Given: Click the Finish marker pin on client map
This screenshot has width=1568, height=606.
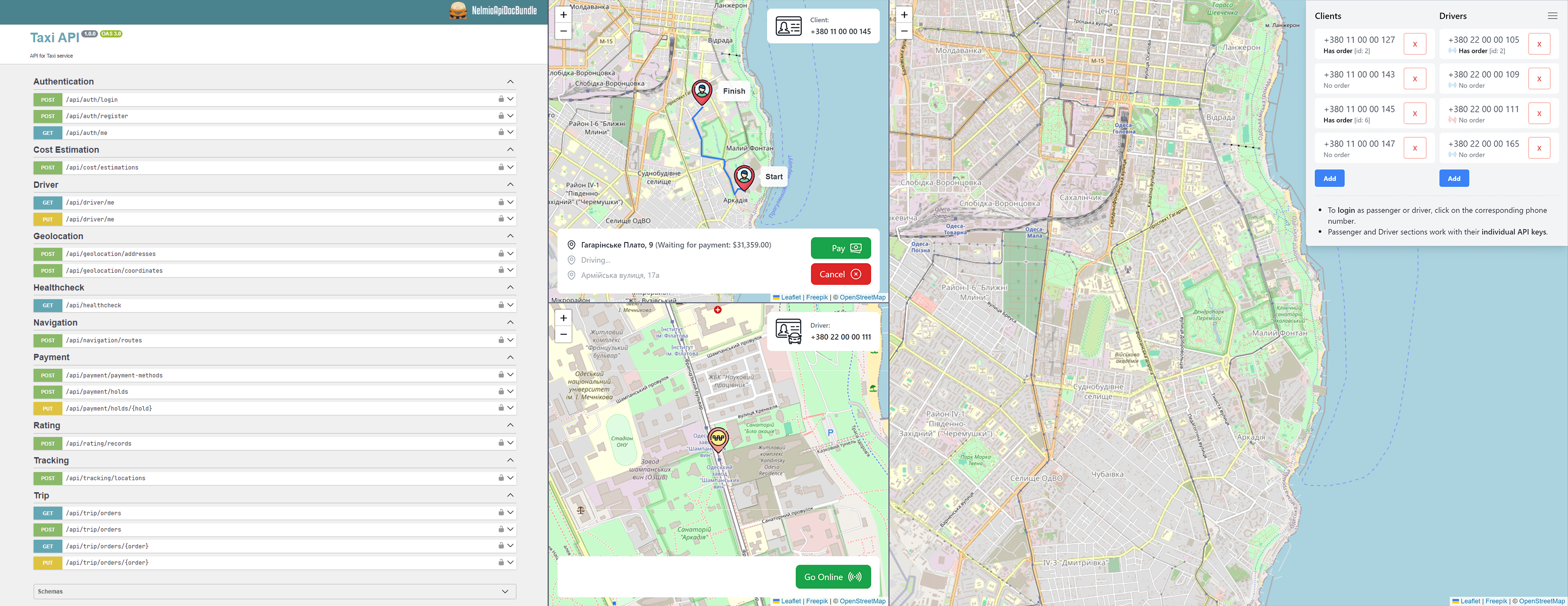Looking at the screenshot, I should 702,91.
